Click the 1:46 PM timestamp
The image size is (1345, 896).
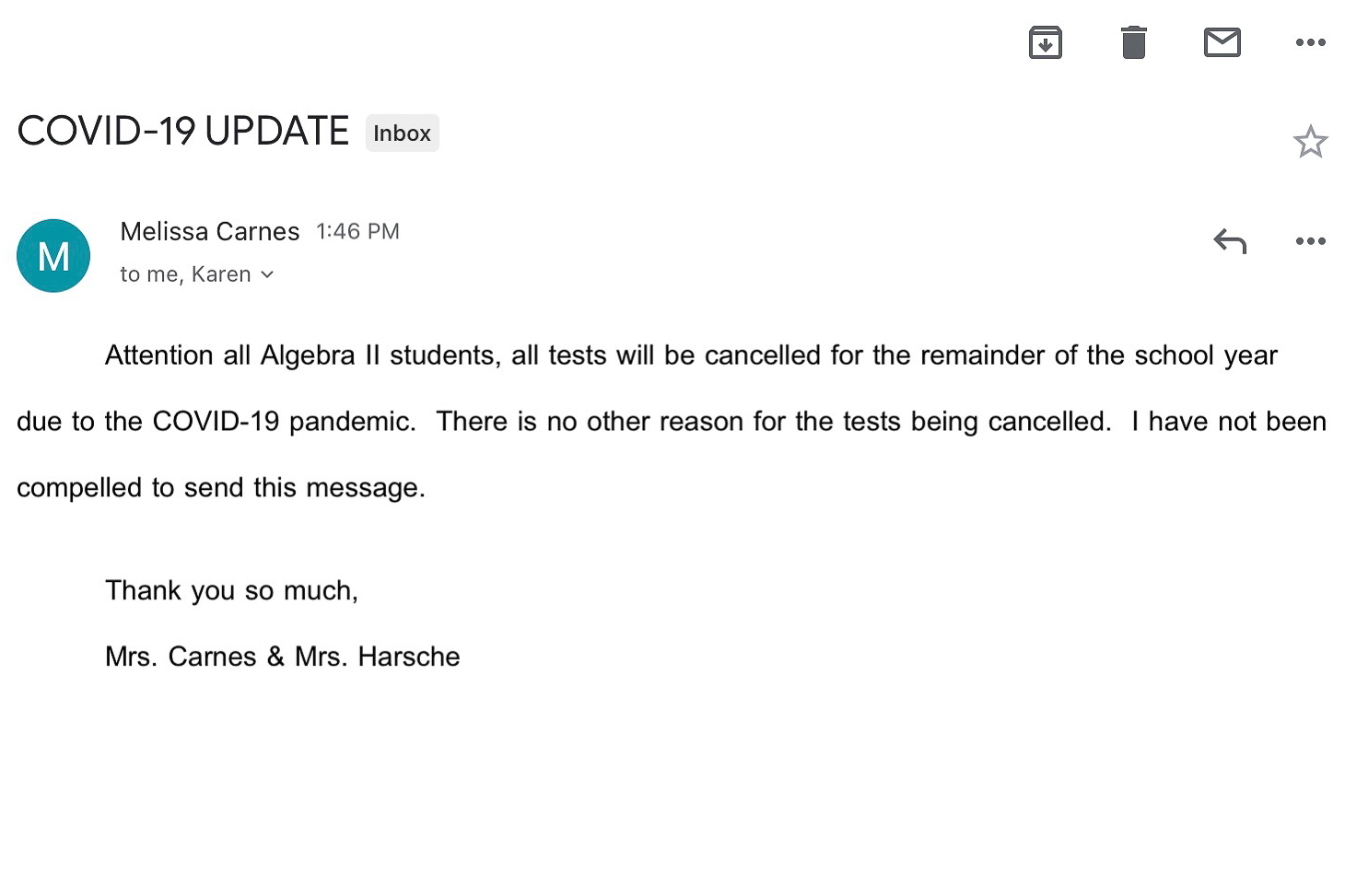coord(357,231)
